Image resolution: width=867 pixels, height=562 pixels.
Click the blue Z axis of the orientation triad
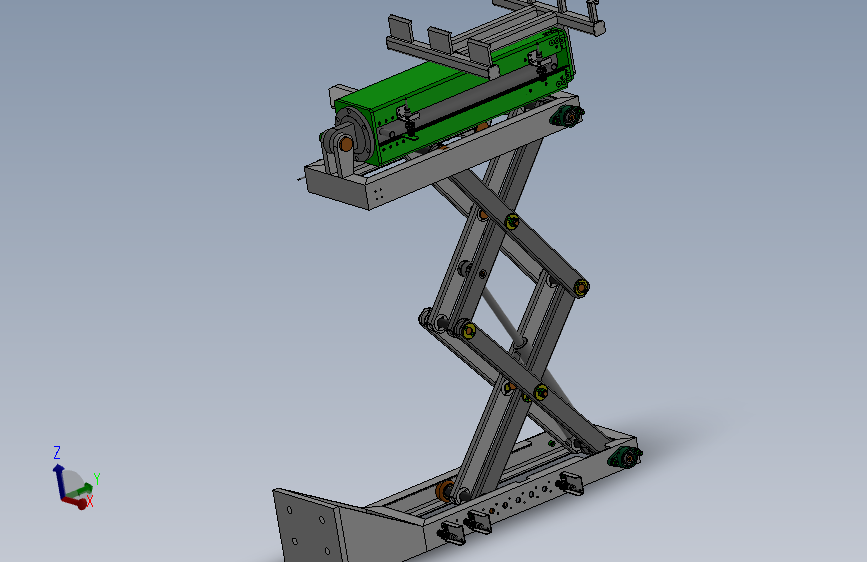click(59, 480)
